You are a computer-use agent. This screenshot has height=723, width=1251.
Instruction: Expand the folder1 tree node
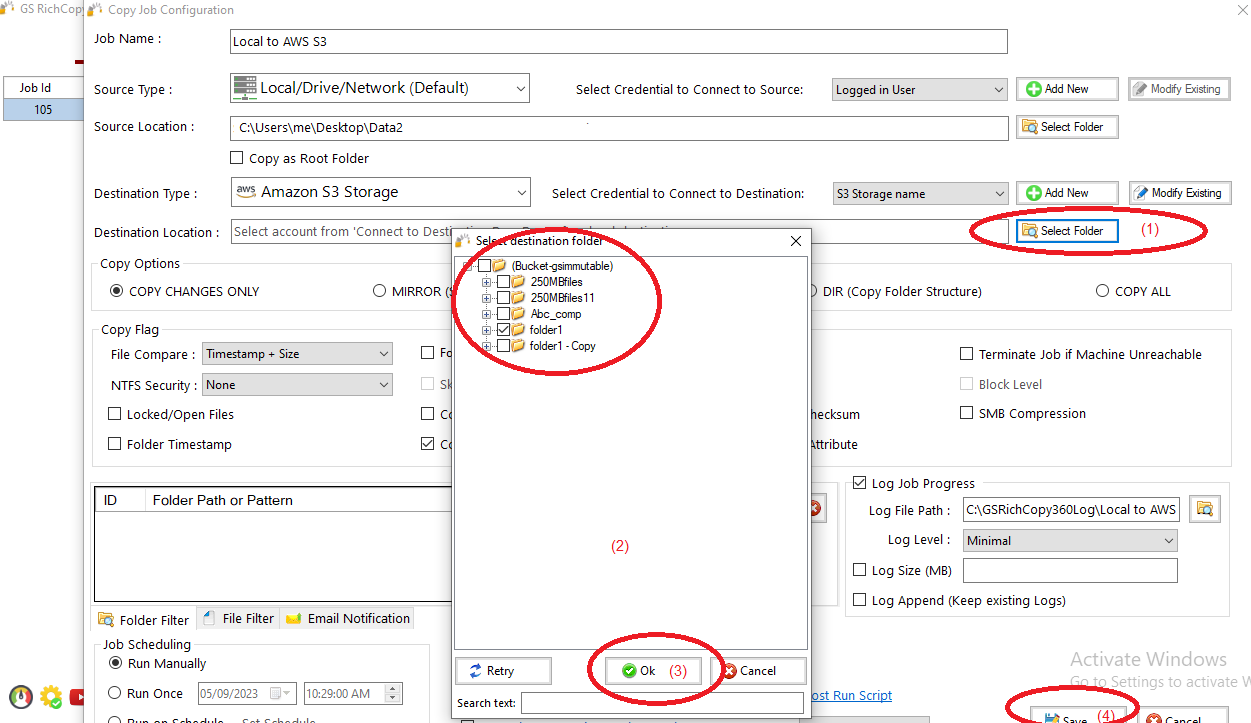pyautogui.click(x=487, y=330)
